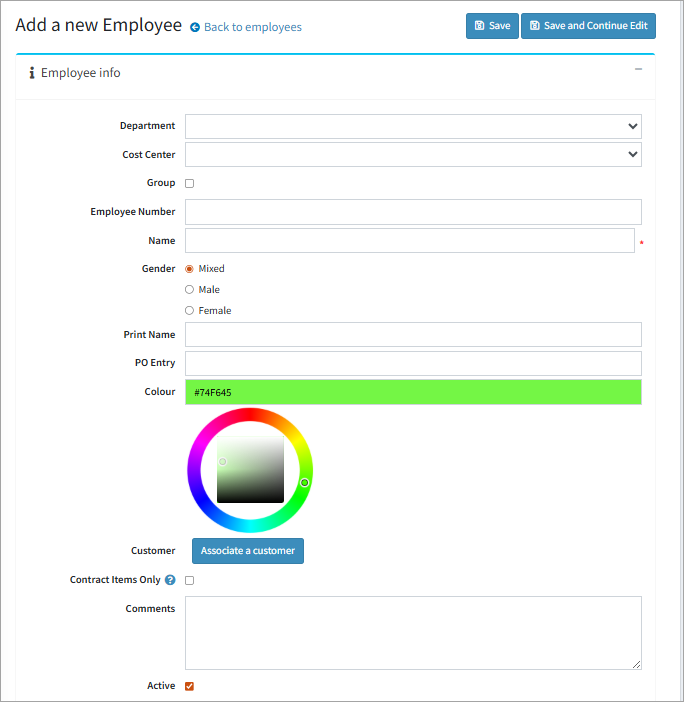Tick the Group checkbox
The width and height of the screenshot is (684, 702).
[189, 183]
